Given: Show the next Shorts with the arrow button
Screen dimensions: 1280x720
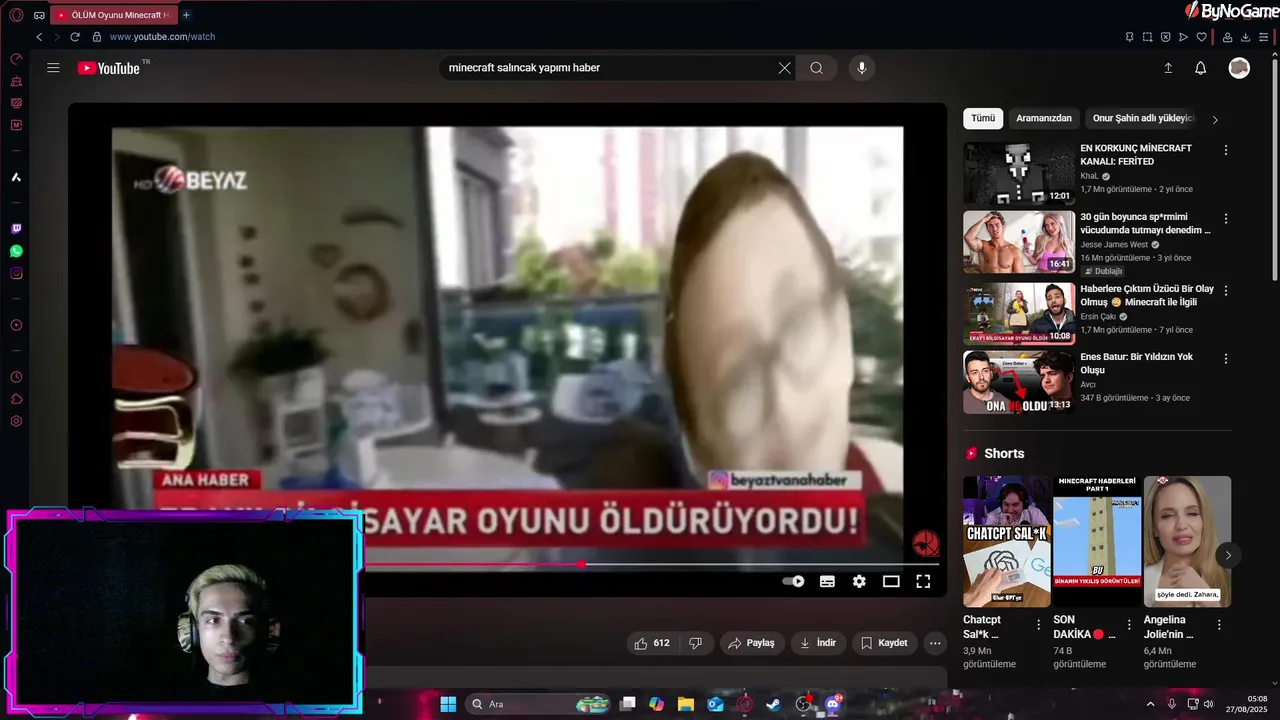Looking at the screenshot, I should pos(1228,555).
